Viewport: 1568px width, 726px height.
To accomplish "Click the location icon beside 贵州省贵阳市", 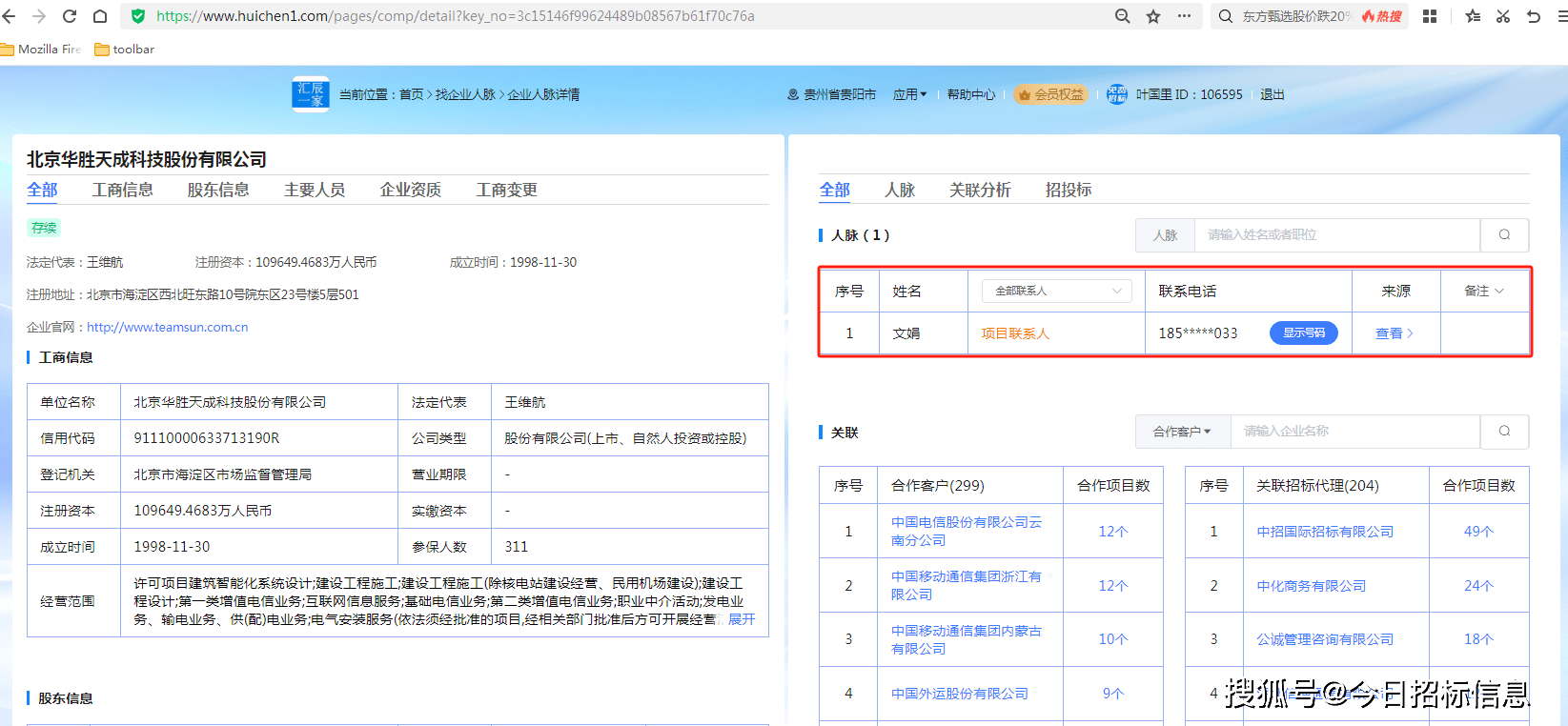I will [793, 94].
